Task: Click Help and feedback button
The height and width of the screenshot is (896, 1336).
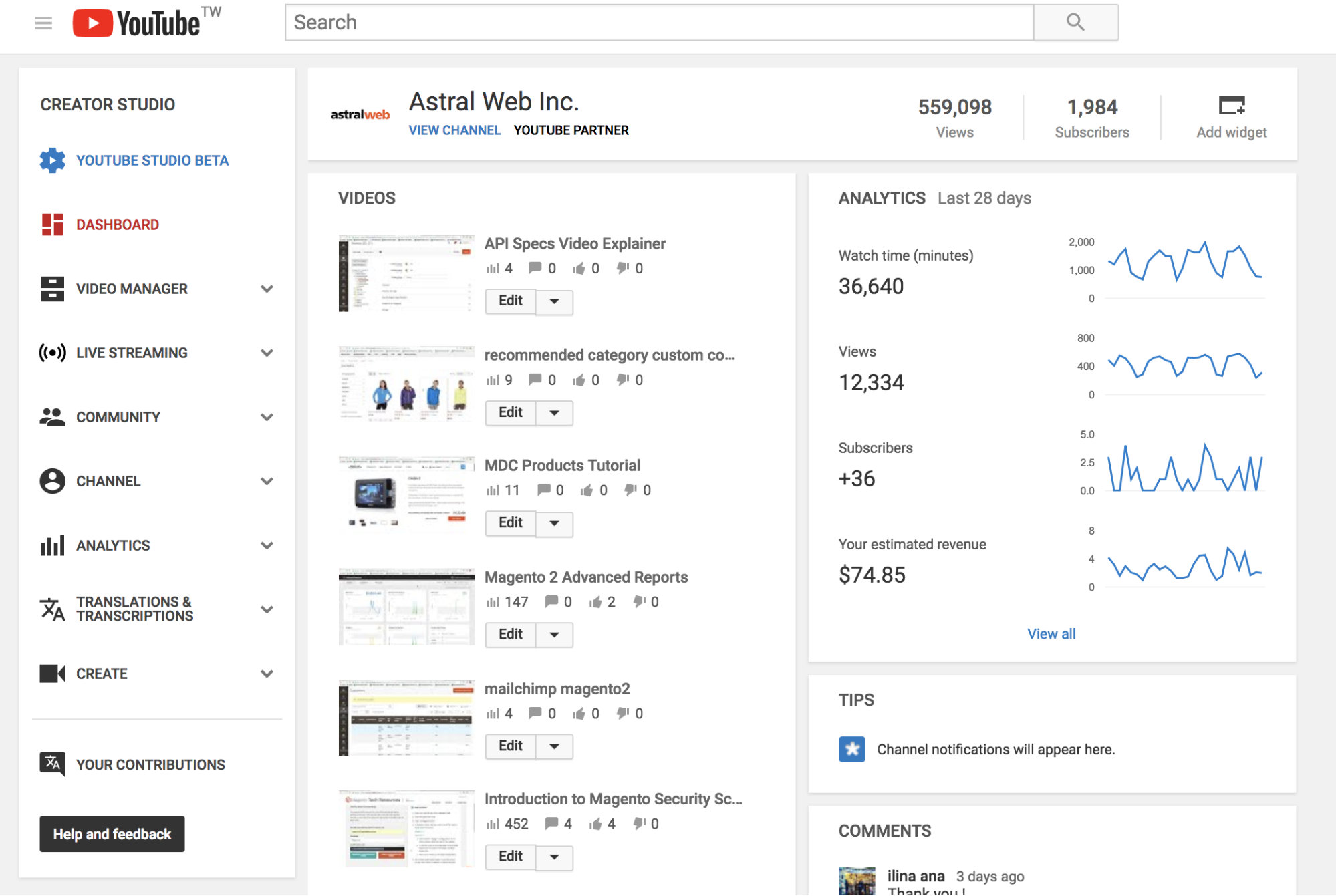Action: [x=112, y=834]
